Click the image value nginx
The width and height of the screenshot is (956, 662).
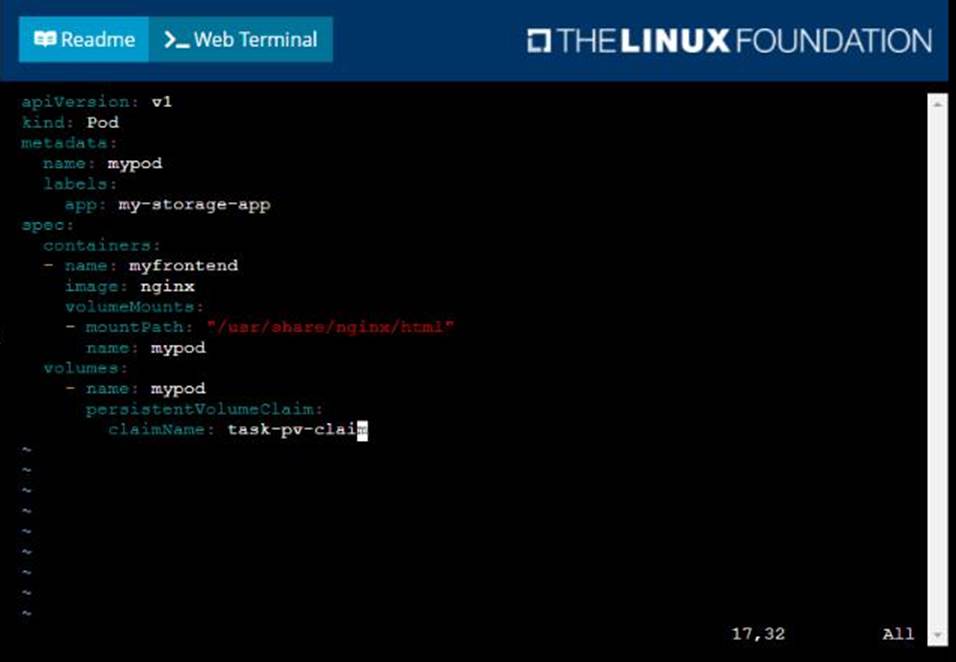(x=168, y=287)
